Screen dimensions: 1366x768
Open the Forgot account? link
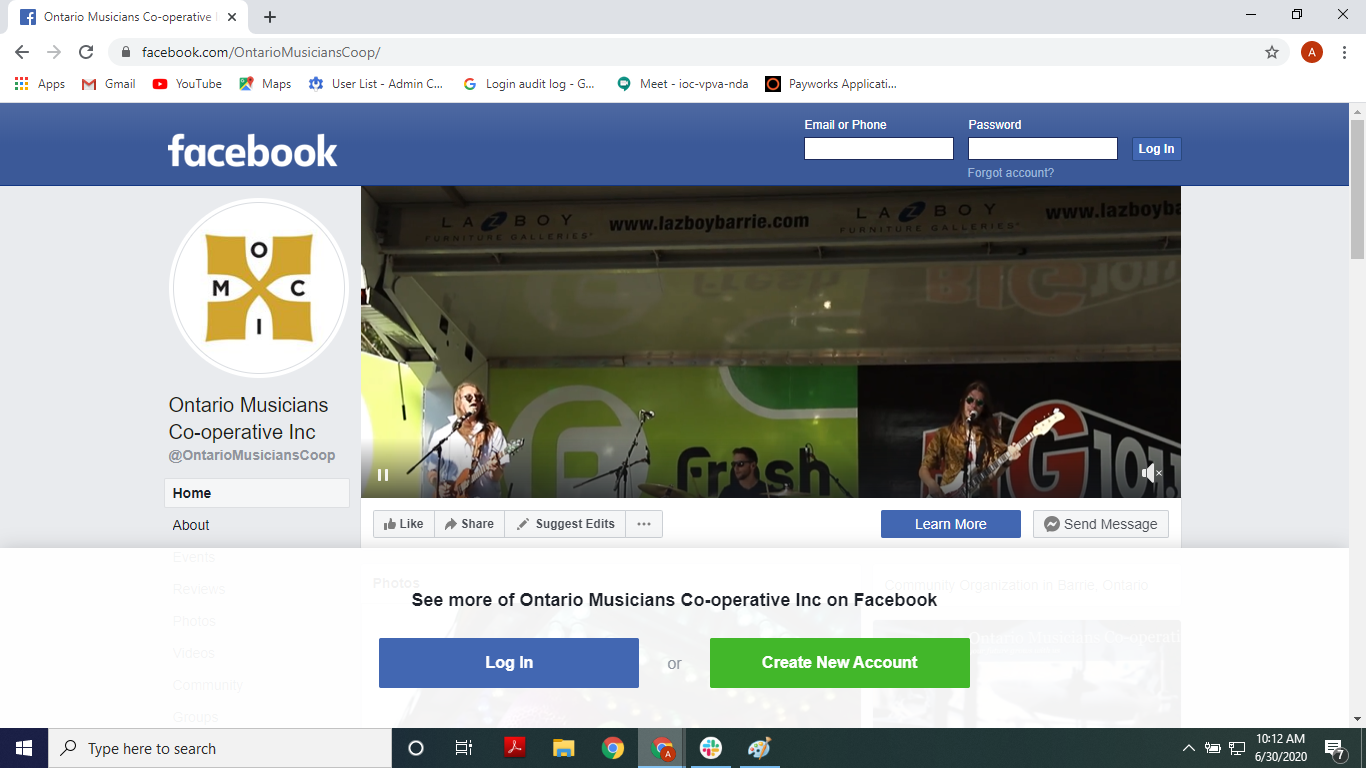[1011, 173]
